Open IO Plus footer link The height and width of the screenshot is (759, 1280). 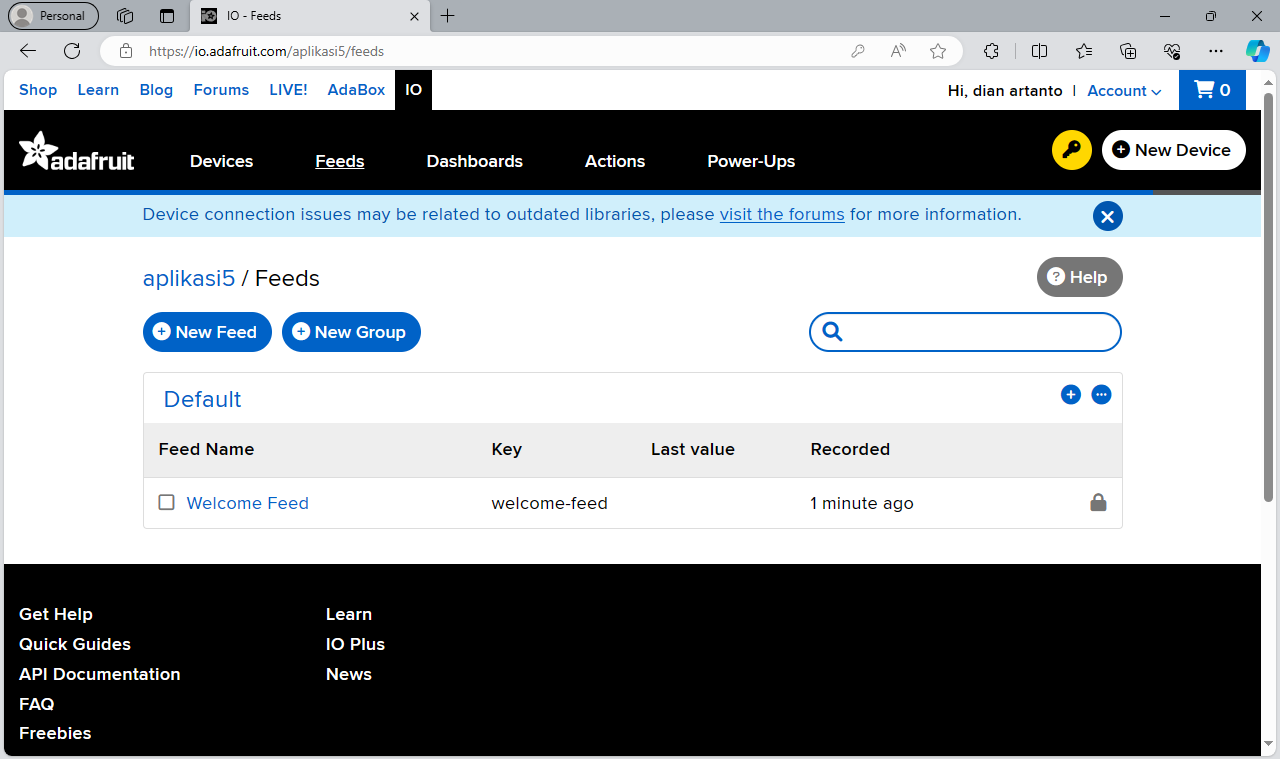coord(355,644)
